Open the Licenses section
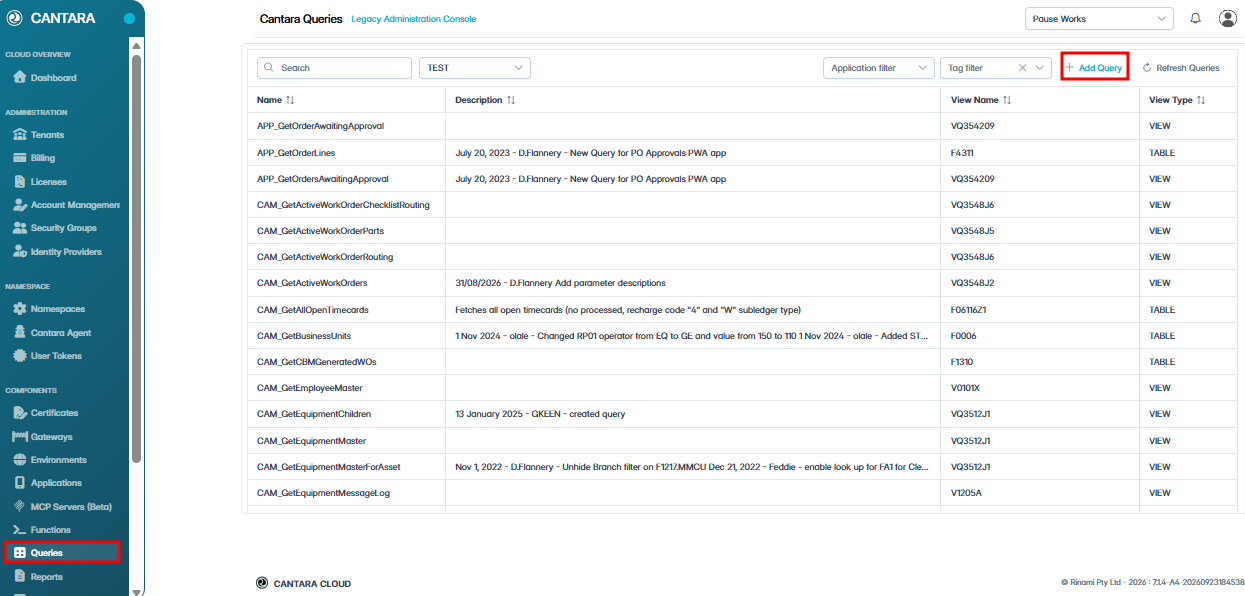The image size is (1245, 596). coord(39,182)
